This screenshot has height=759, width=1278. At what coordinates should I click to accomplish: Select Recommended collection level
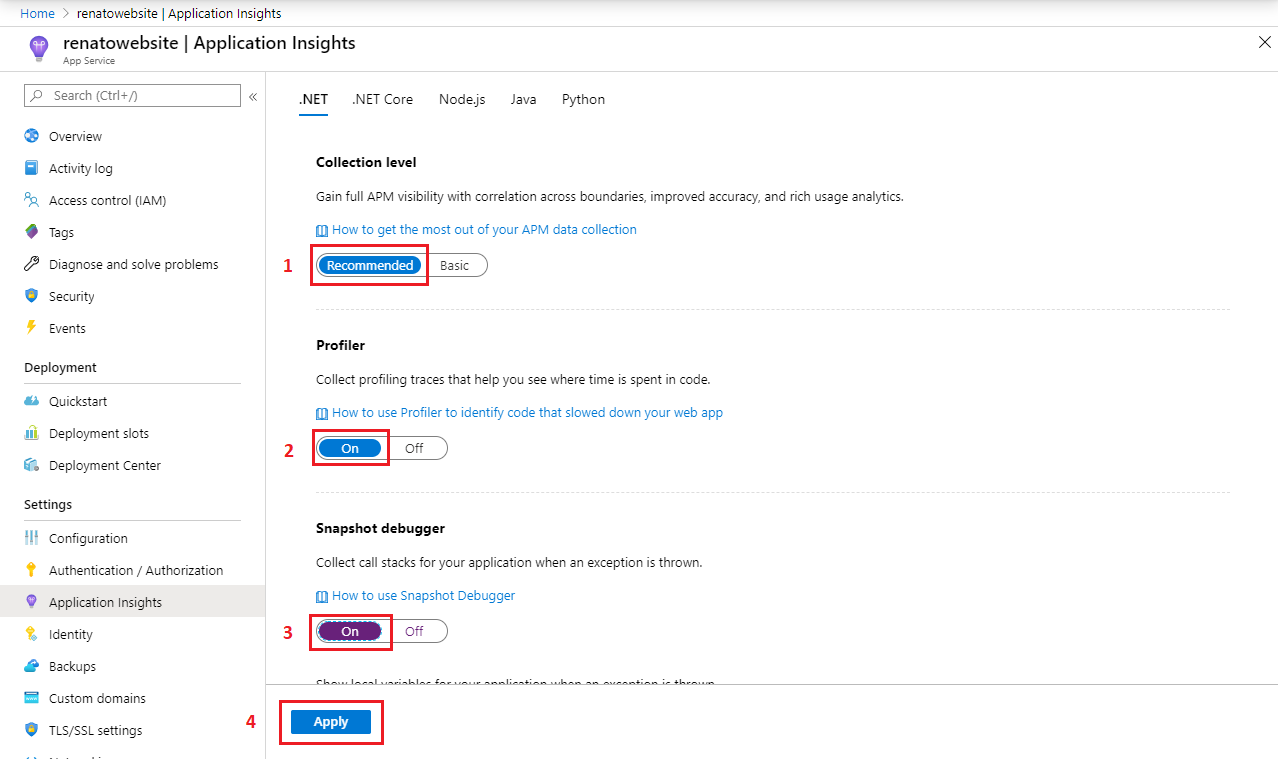pyautogui.click(x=370, y=265)
